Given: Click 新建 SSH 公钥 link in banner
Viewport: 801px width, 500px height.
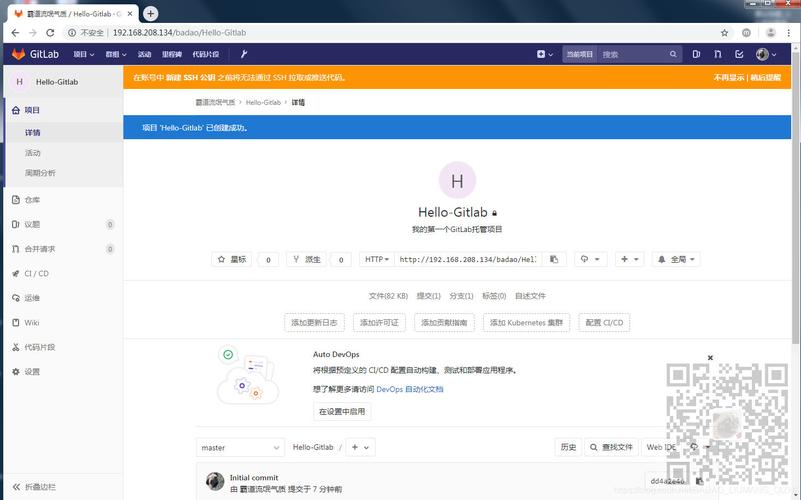Looking at the screenshot, I should point(191,78).
